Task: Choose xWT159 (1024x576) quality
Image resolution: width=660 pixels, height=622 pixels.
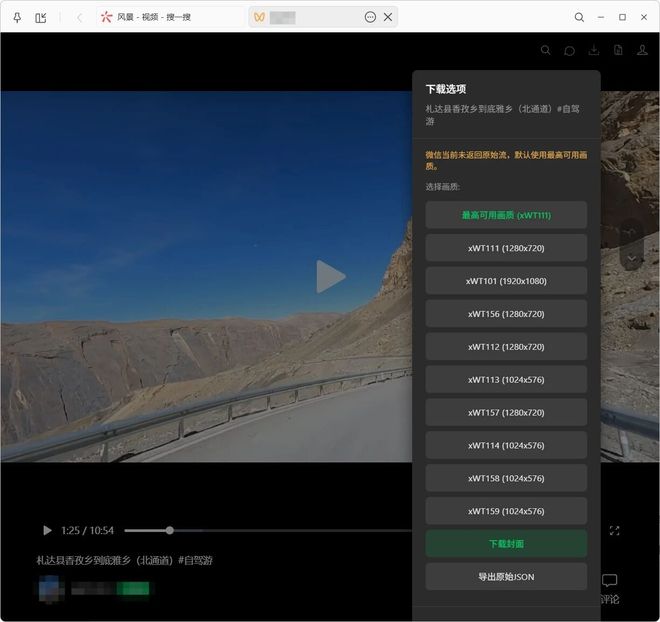Action: coord(506,511)
